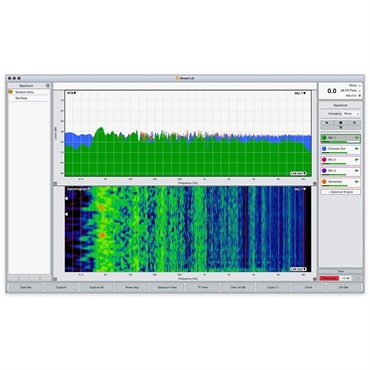Select the Session Data folder
This screenshot has height=370, width=370.
[29, 92]
